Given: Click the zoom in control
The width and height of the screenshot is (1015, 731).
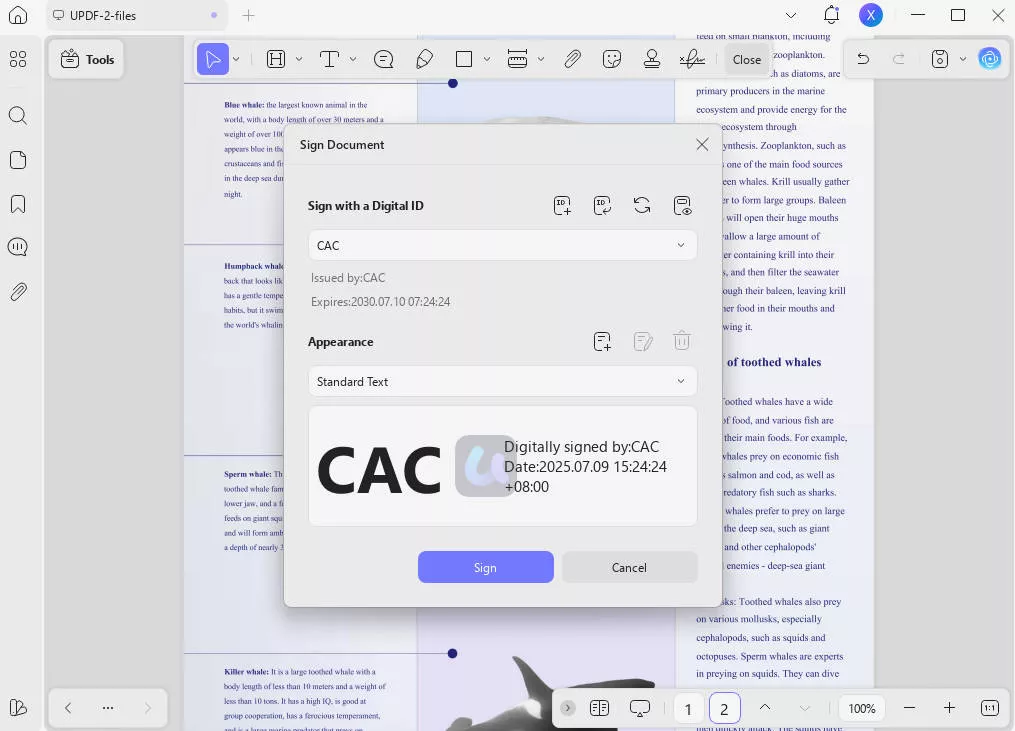Looking at the screenshot, I should (948, 707).
